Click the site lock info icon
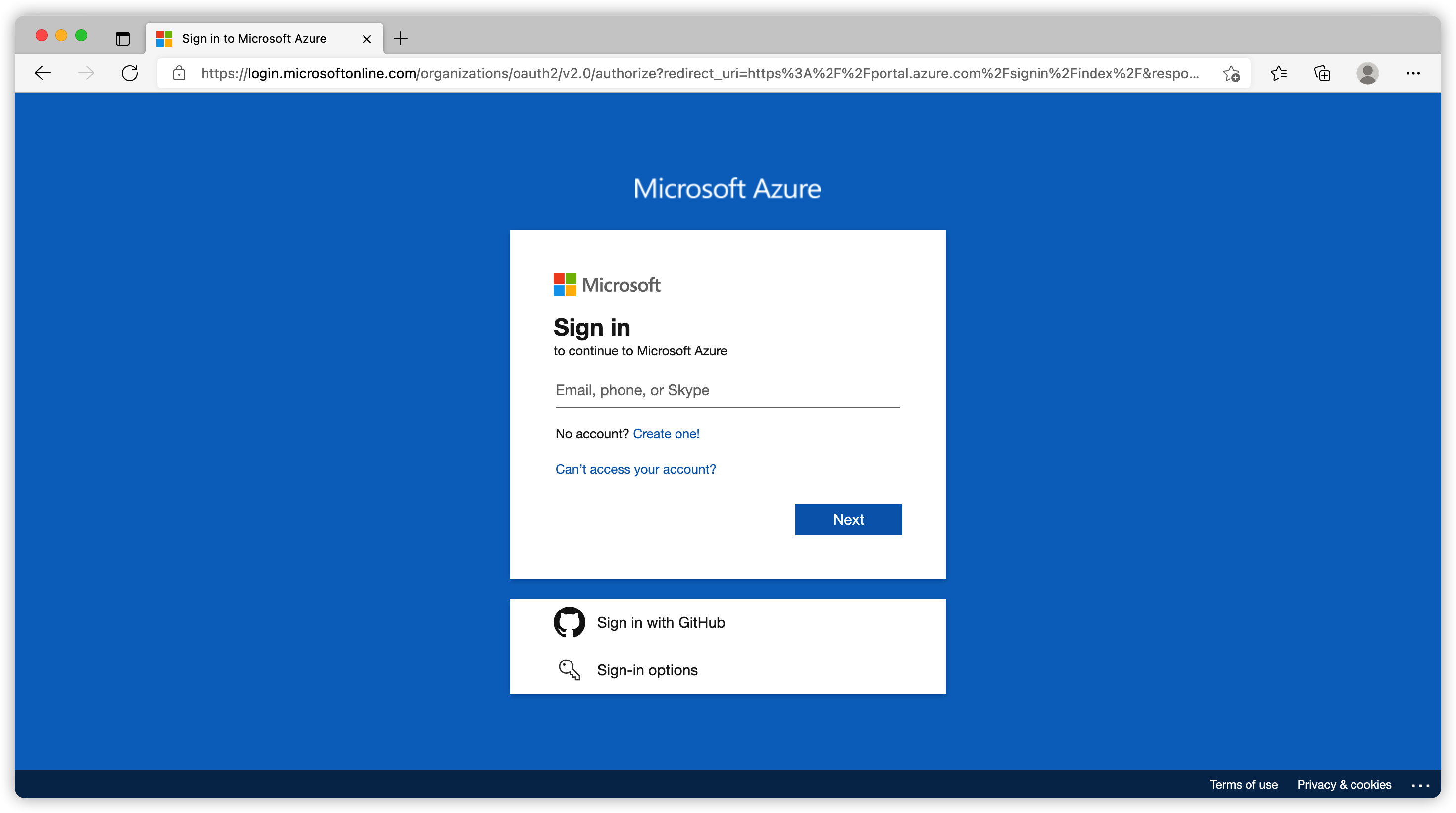This screenshot has width=1456, height=813. [179, 73]
